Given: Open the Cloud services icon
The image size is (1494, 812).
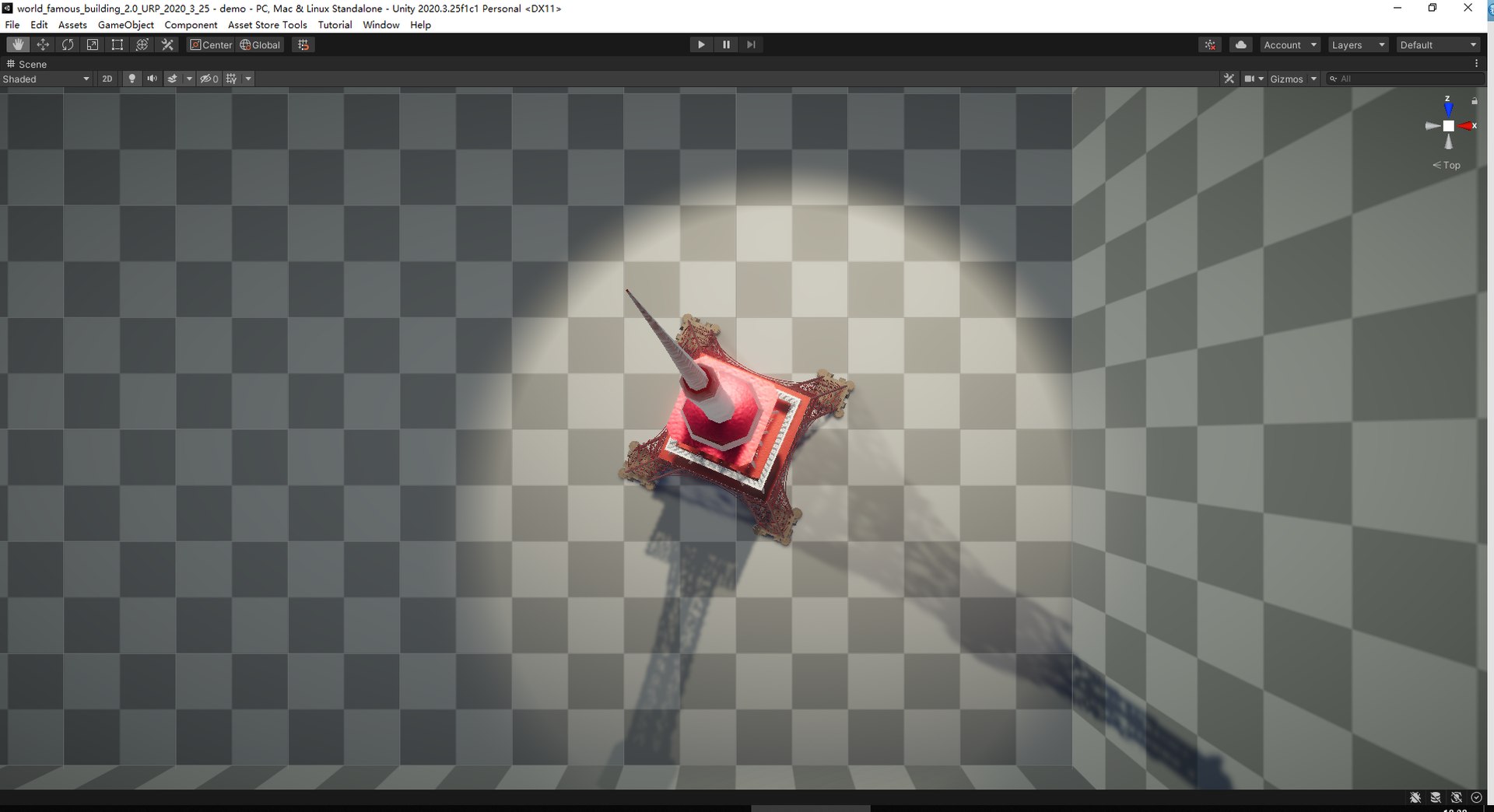Looking at the screenshot, I should tap(1241, 45).
